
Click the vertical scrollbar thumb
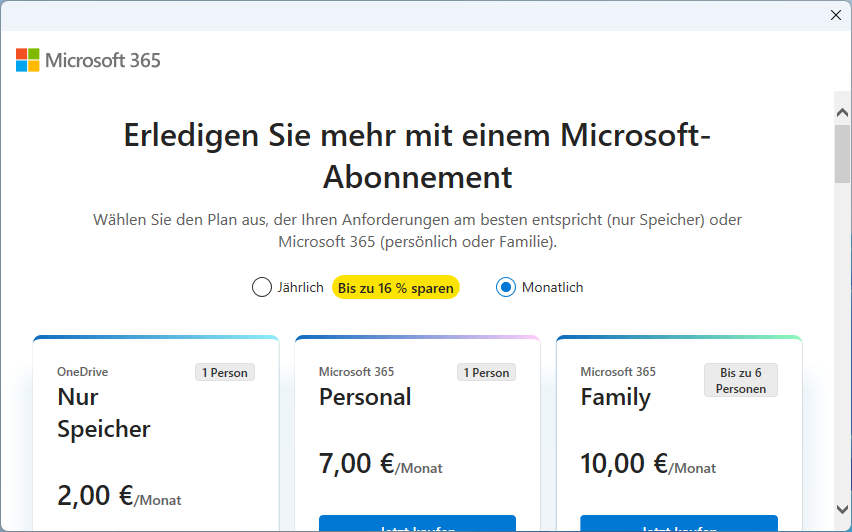[x=842, y=154]
